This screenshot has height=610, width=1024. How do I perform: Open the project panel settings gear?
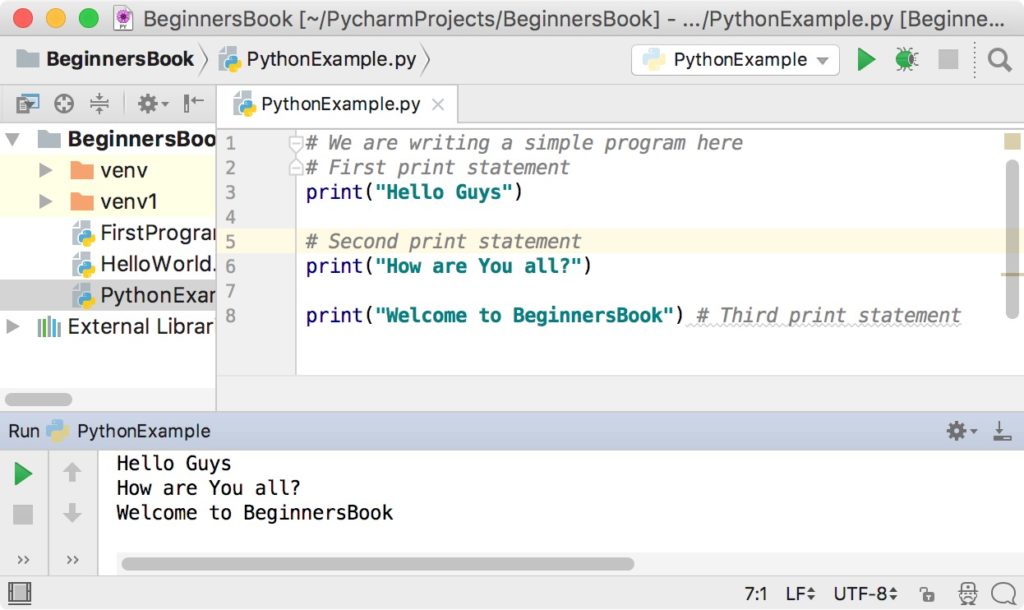pos(148,103)
